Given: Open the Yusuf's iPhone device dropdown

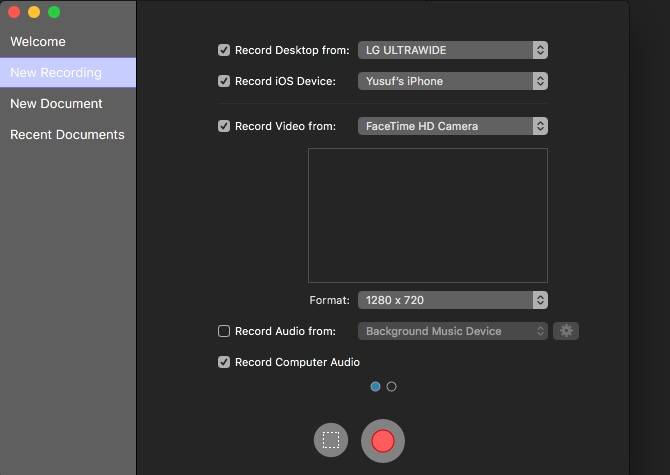Looking at the screenshot, I should coord(452,81).
